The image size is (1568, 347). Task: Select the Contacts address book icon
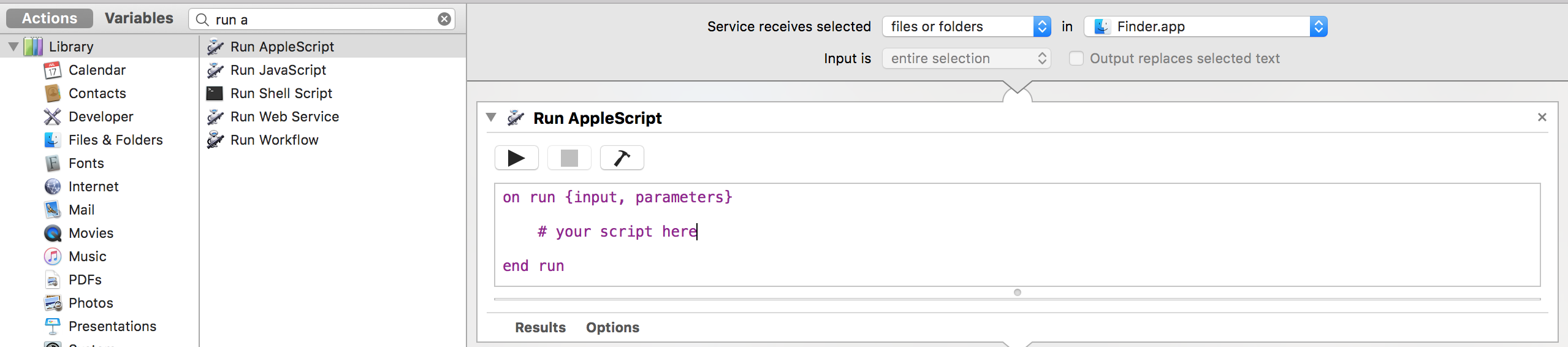(x=53, y=93)
